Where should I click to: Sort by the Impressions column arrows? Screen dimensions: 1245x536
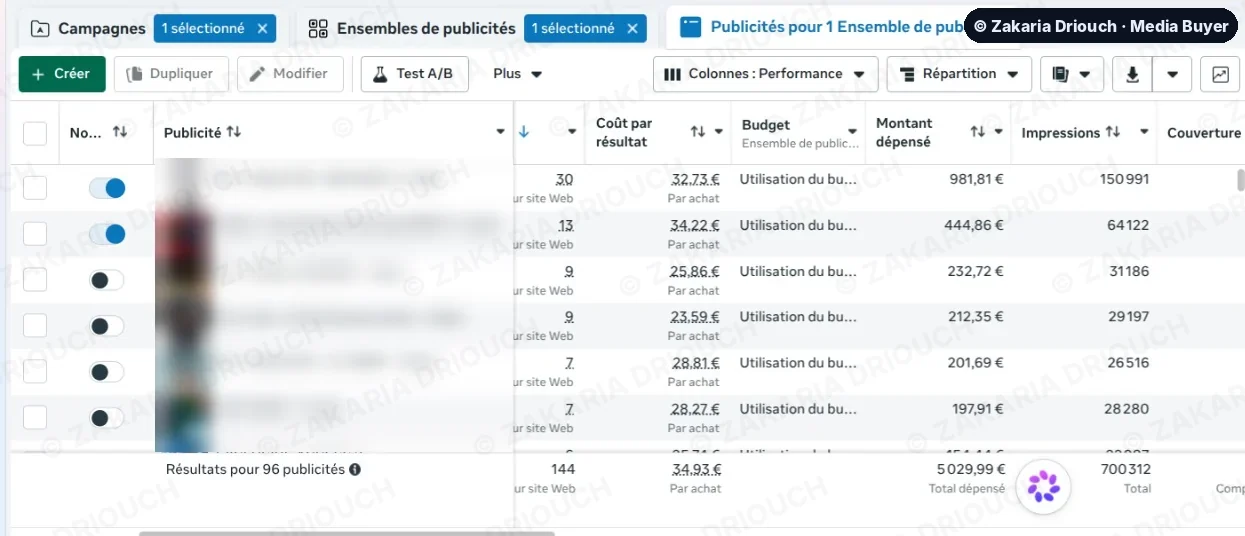(x=1113, y=132)
